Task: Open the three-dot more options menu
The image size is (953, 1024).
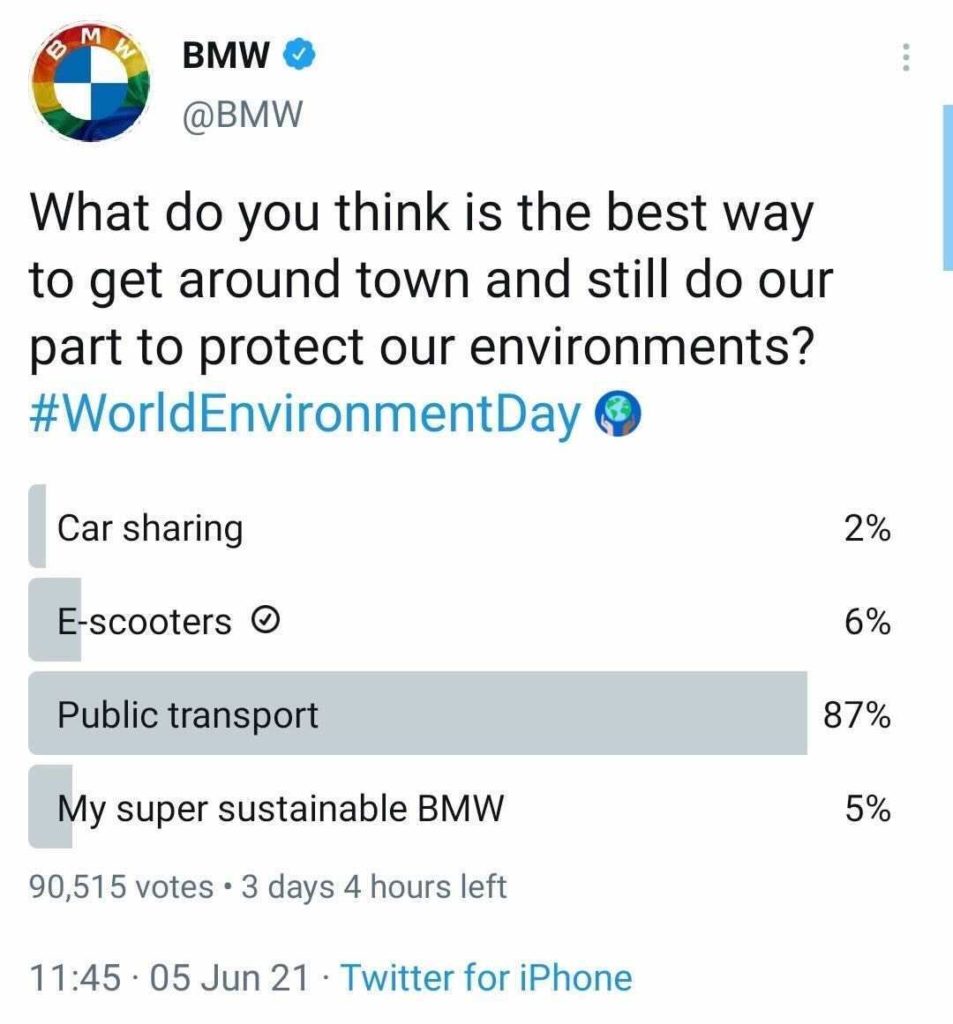Action: (905, 57)
